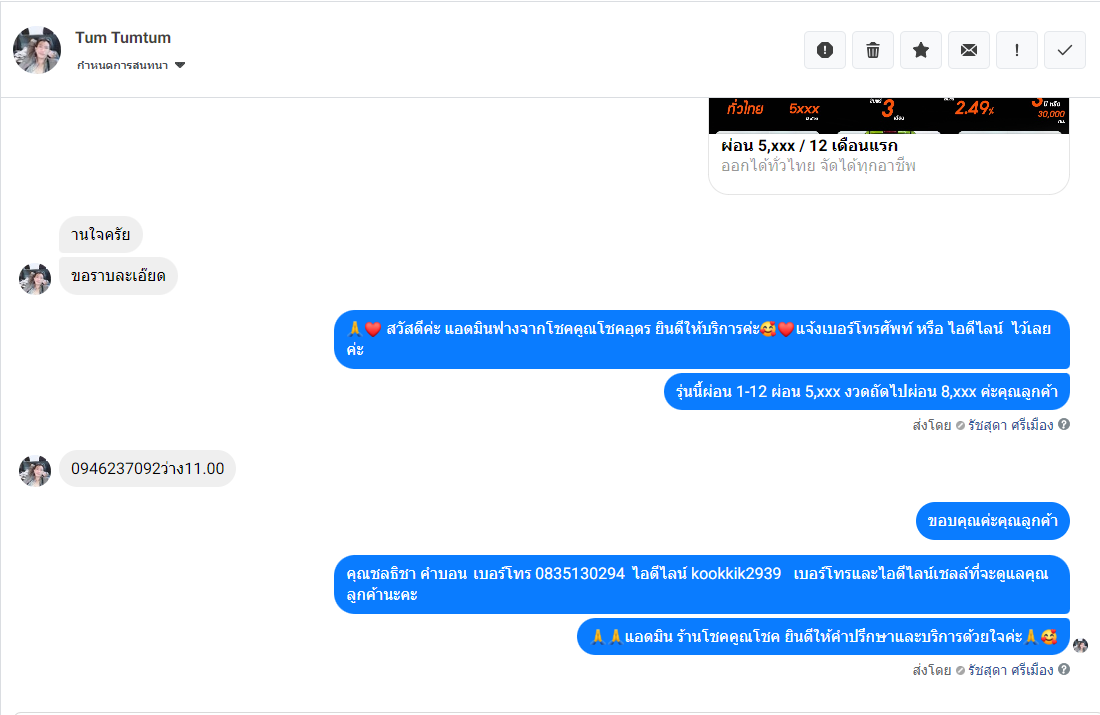This screenshot has height=715, width=1100.
Task: Select the installment price details message
Action: (x=866, y=392)
